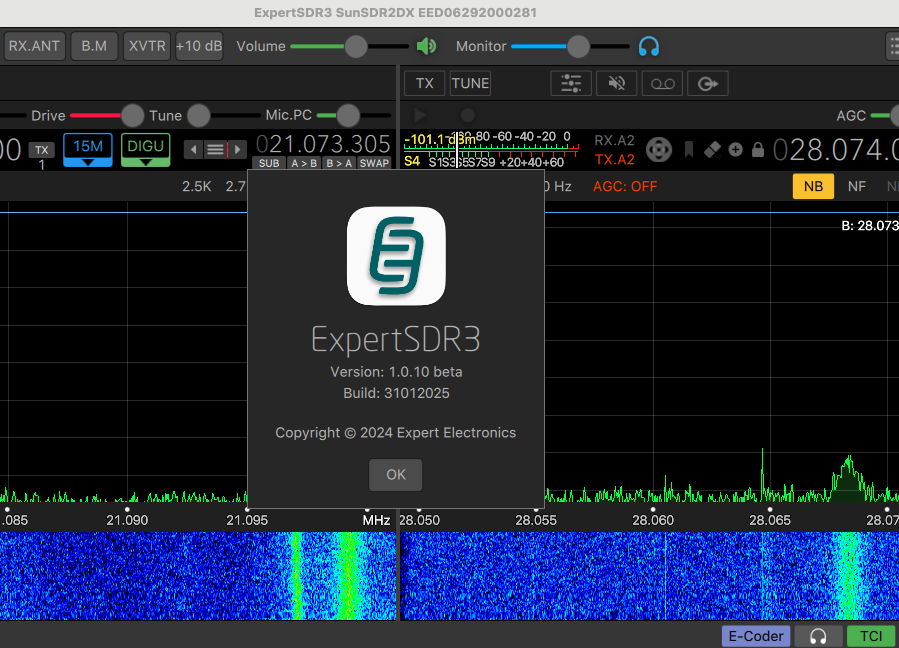Click the 28.074 frequency display
This screenshot has height=648, width=899.
836,150
